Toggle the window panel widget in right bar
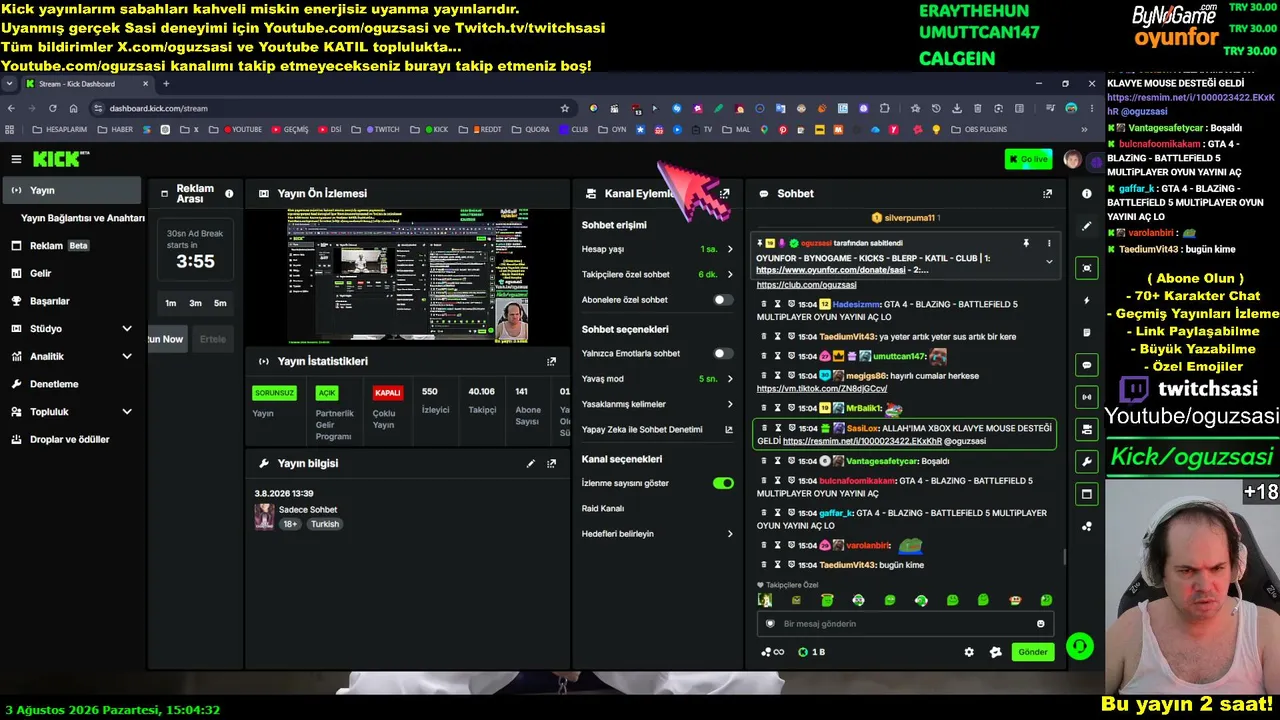This screenshot has width=1280, height=720. pyautogui.click(x=1087, y=494)
